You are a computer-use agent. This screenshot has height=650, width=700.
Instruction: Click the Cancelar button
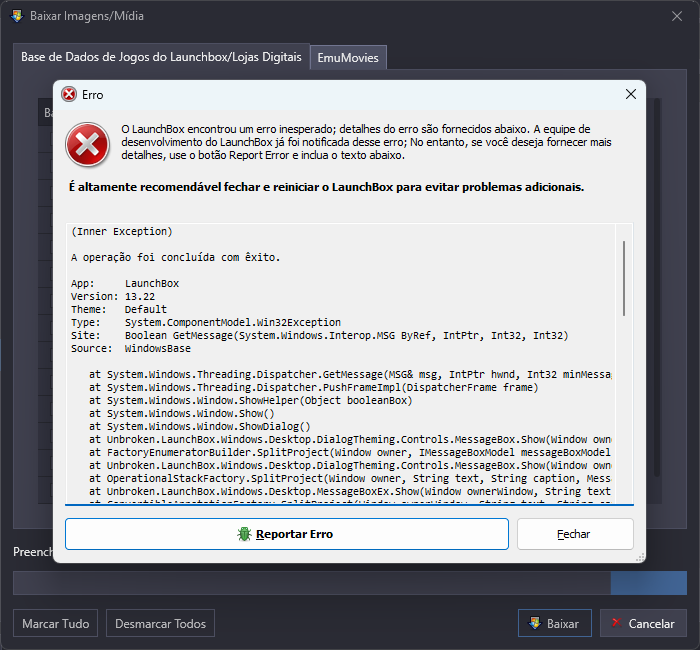[x=643, y=623]
